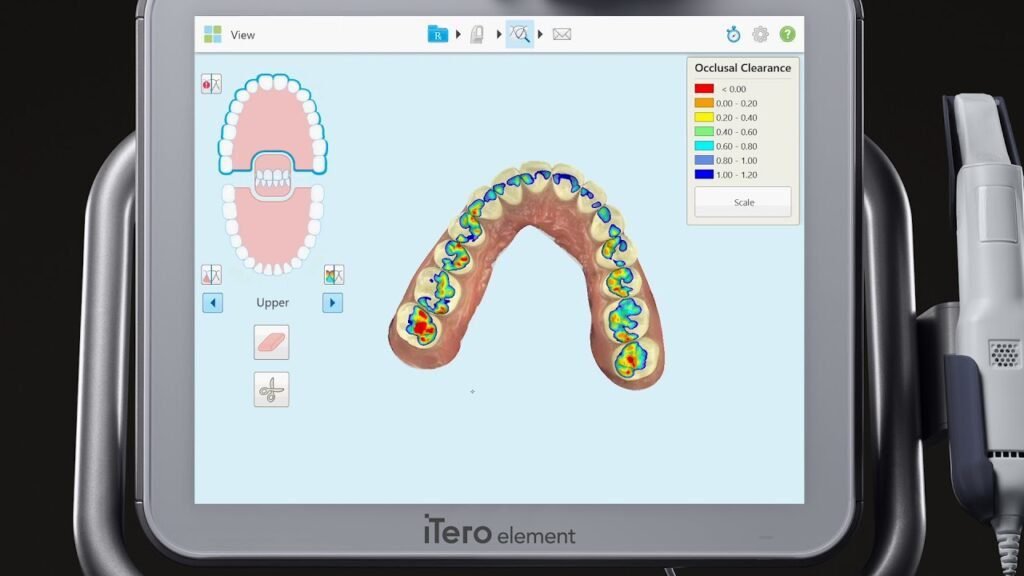Open the Rx patient folder icon
The height and width of the screenshot is (576, 1024).
[x=438, y=34]
